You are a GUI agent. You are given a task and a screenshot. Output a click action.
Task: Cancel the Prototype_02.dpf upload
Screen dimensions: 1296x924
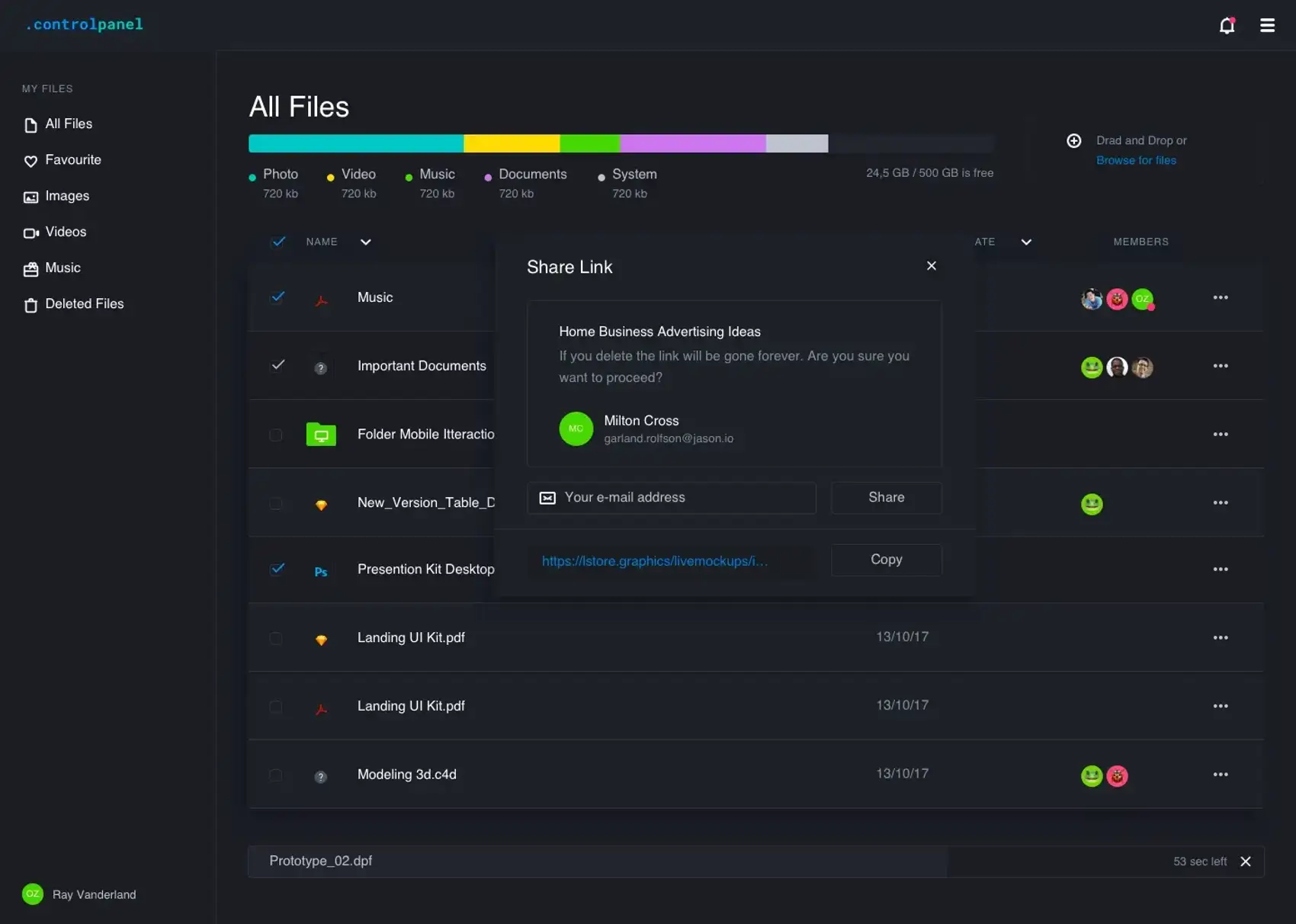(1245, 861)
